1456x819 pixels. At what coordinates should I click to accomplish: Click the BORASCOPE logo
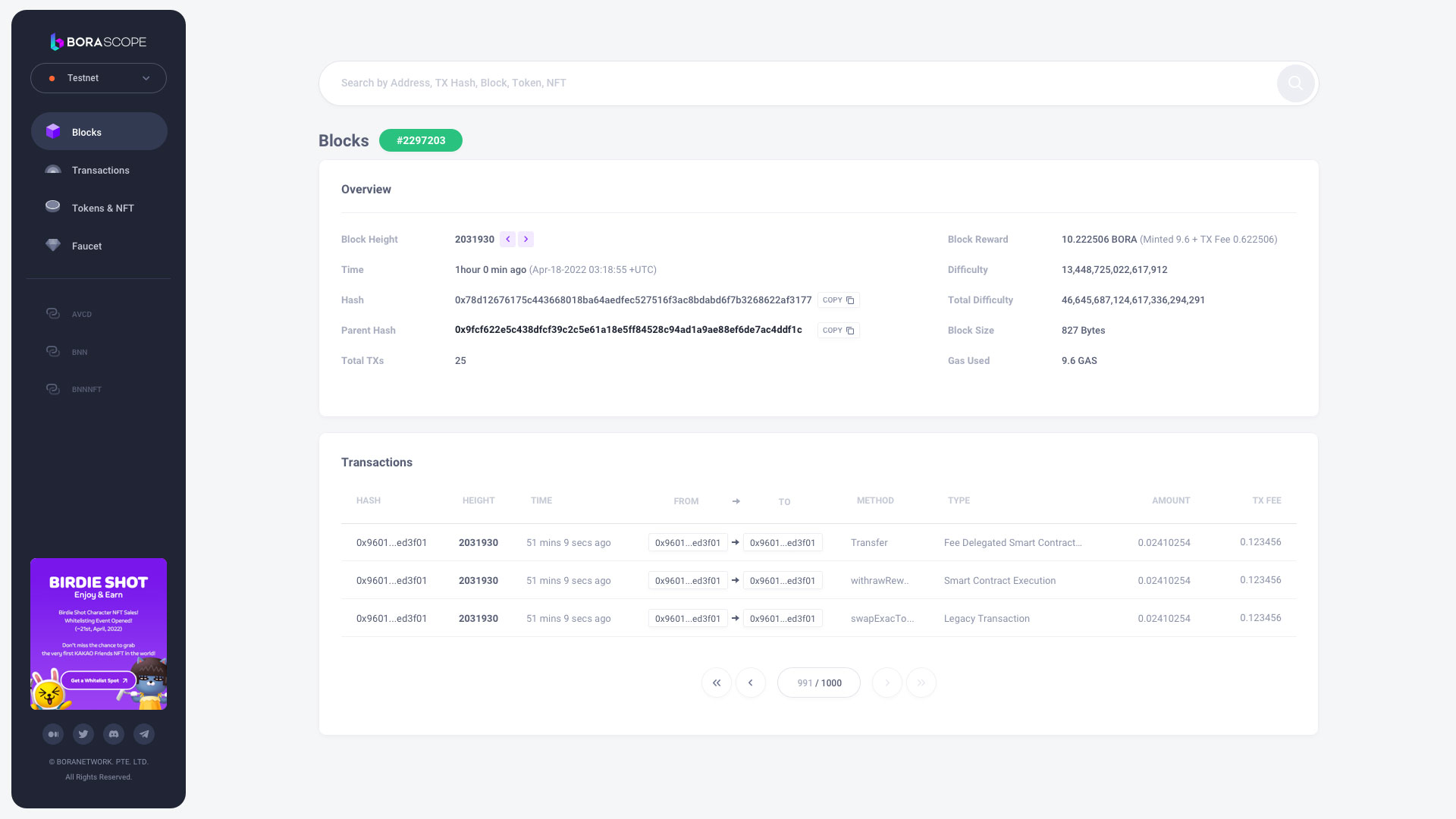99,42
